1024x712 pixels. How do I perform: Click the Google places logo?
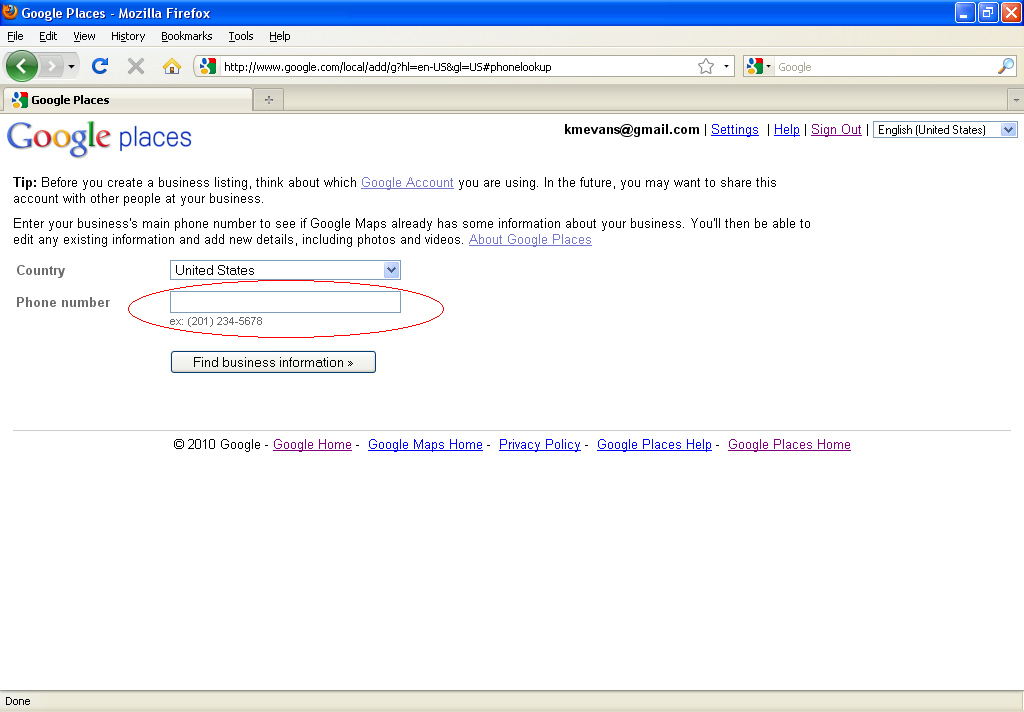point(99,138)
